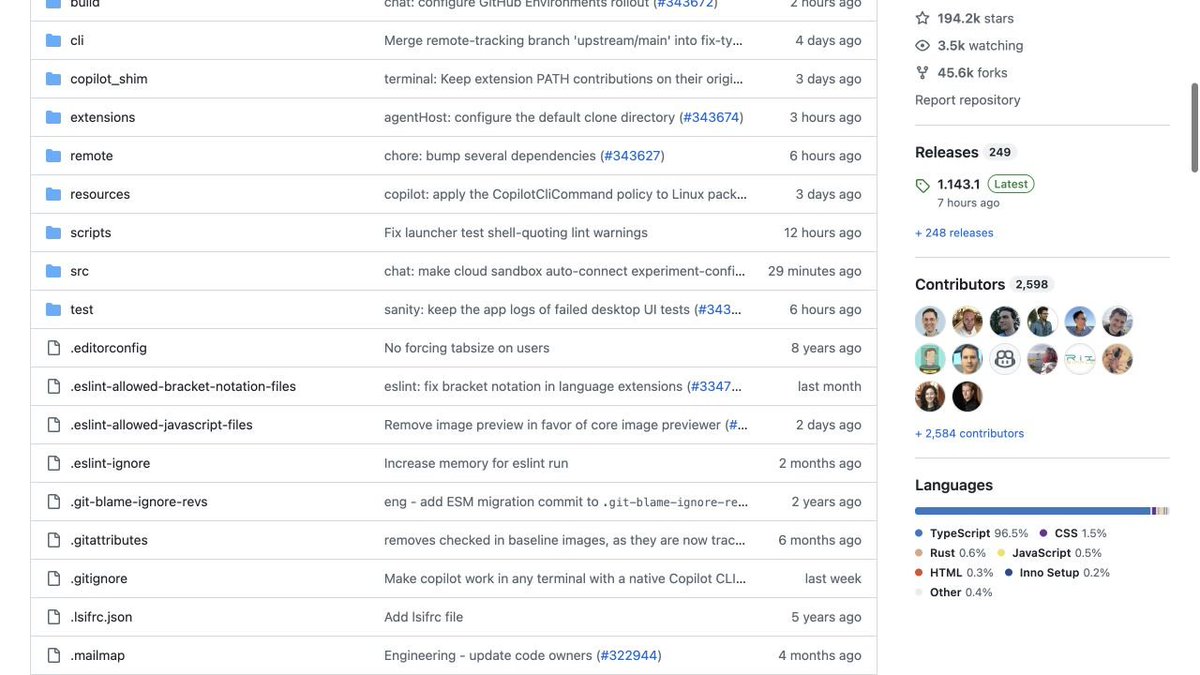
Task: Click the folder icon beside cli
Action: coord(54,40)
